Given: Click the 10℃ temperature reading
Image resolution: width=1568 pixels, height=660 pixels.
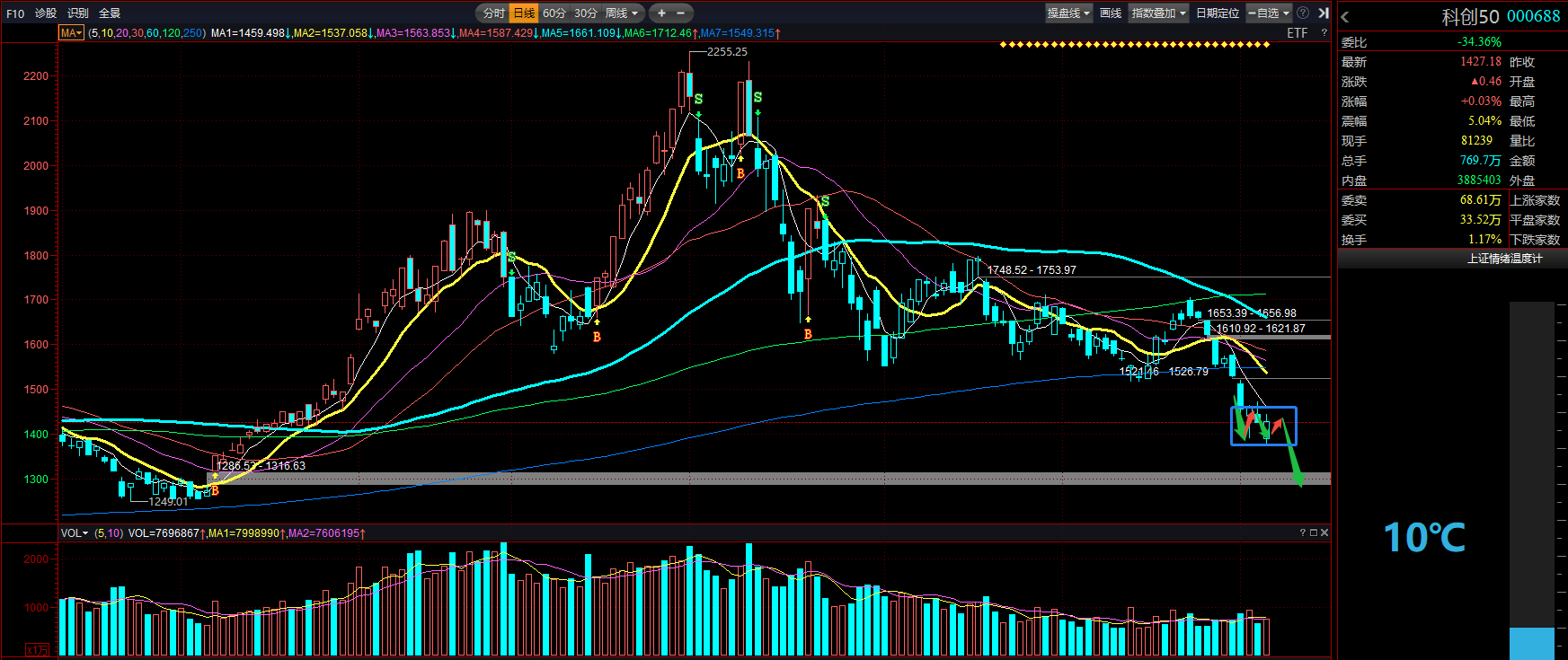Looking at the screenshot, I should coord(1424,538).
